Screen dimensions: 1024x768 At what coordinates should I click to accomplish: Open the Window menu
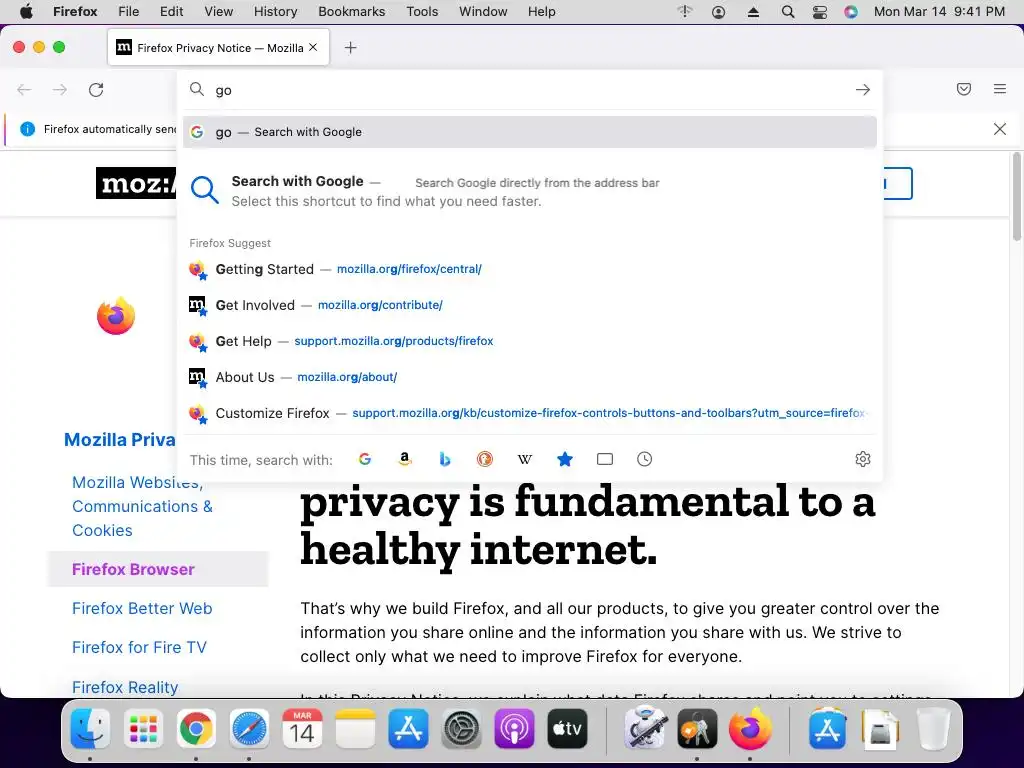coord(483,11)
